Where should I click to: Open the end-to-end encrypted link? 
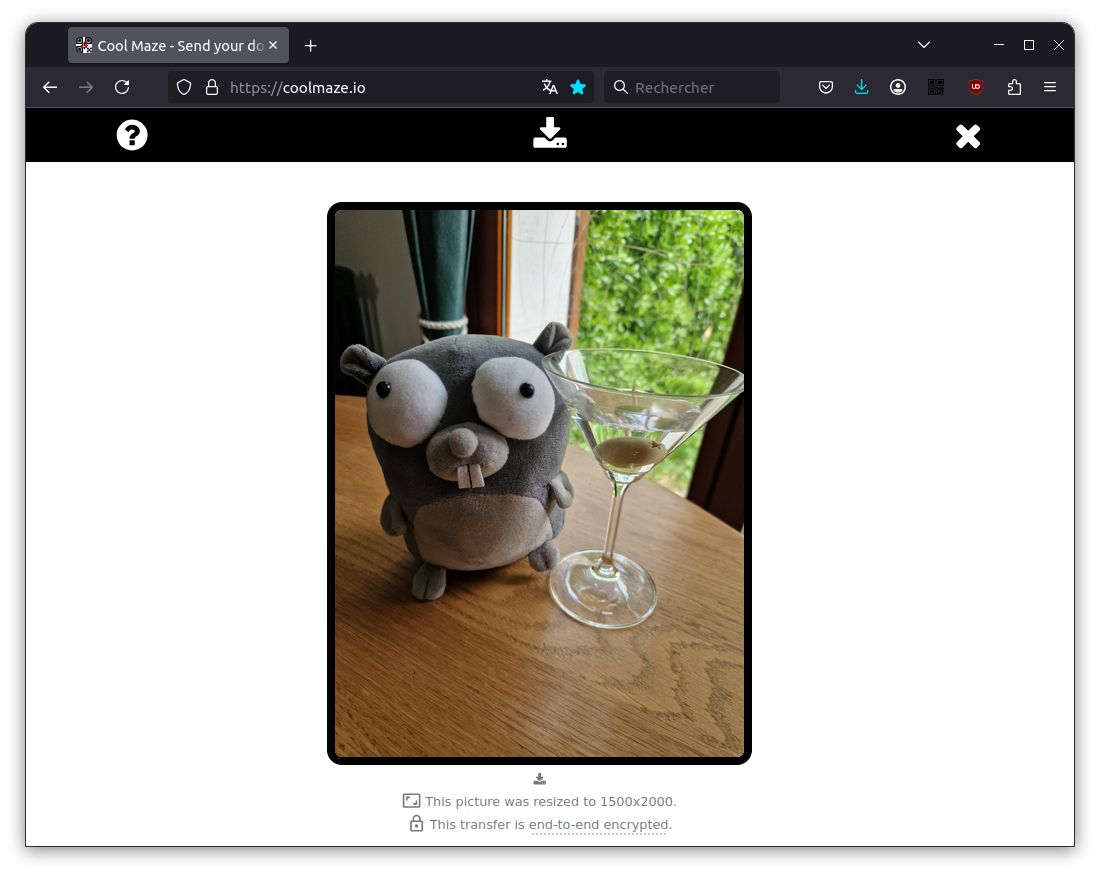[600, 824]
